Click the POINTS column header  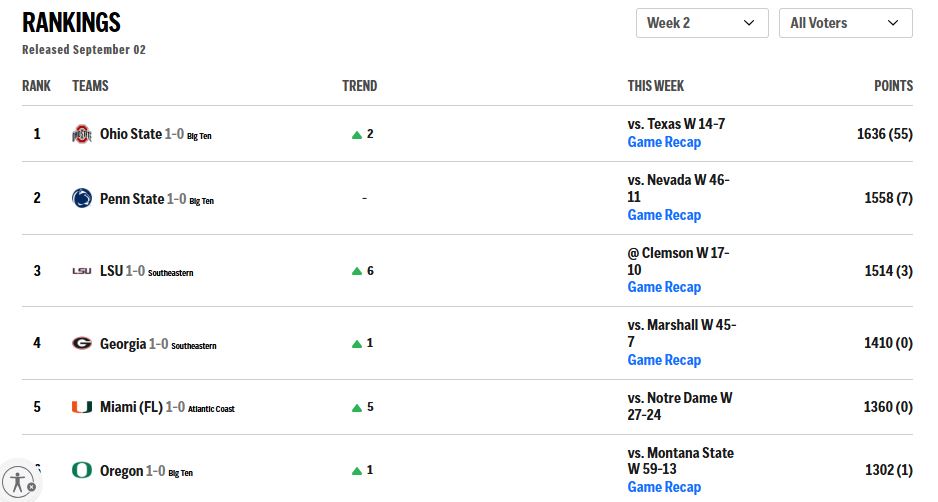click(893, 86)
